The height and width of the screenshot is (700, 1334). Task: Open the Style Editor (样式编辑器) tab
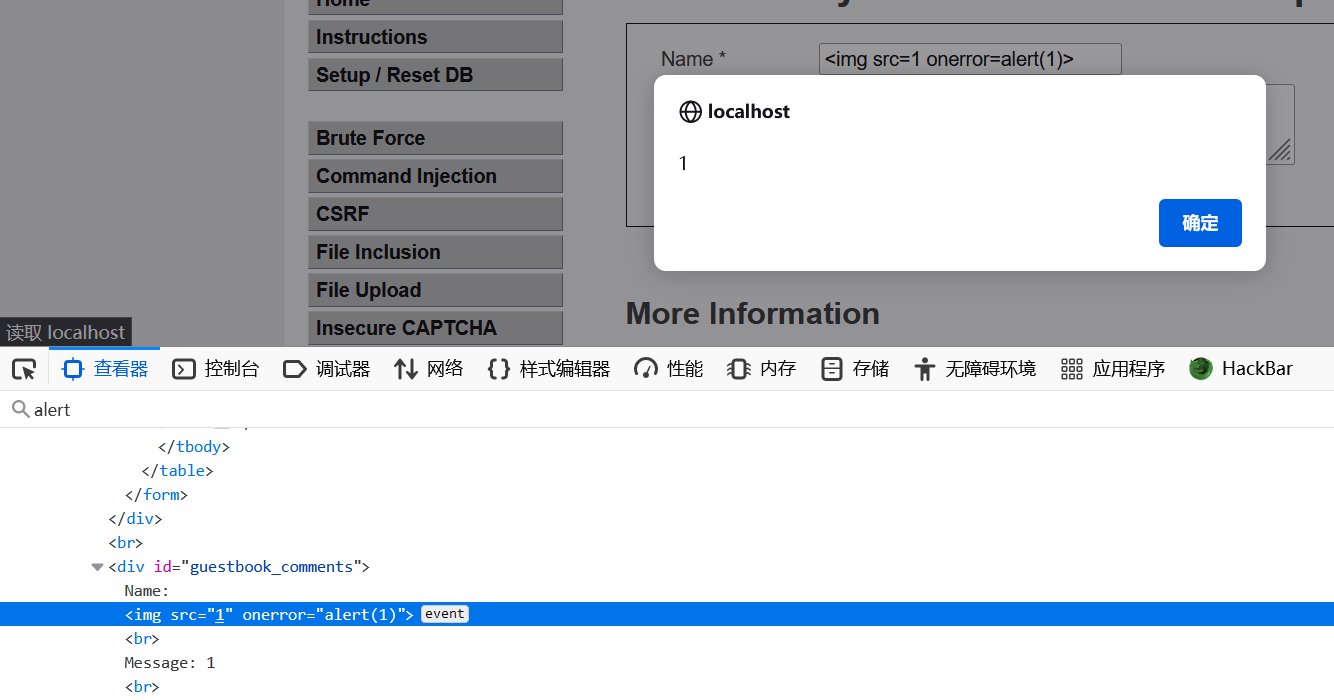coord(548,369)
